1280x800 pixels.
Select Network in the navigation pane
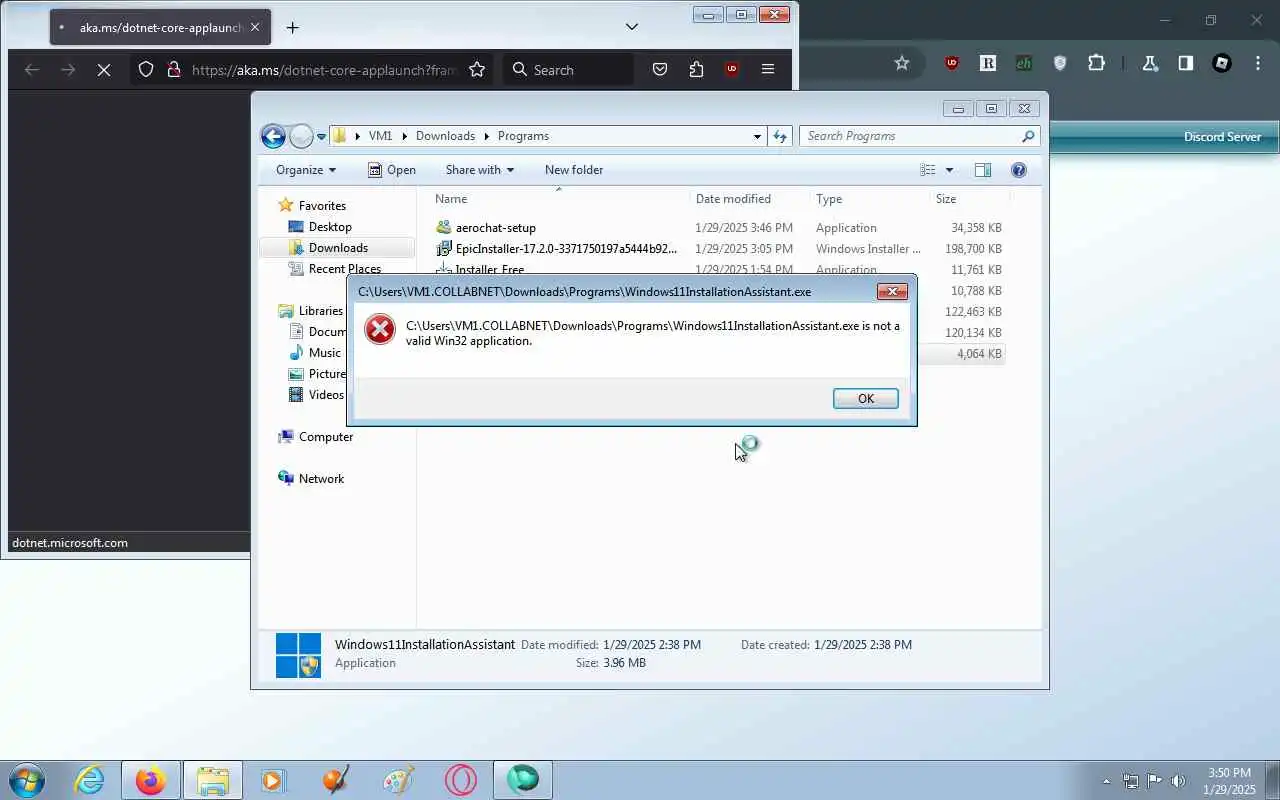pos(321,479)
